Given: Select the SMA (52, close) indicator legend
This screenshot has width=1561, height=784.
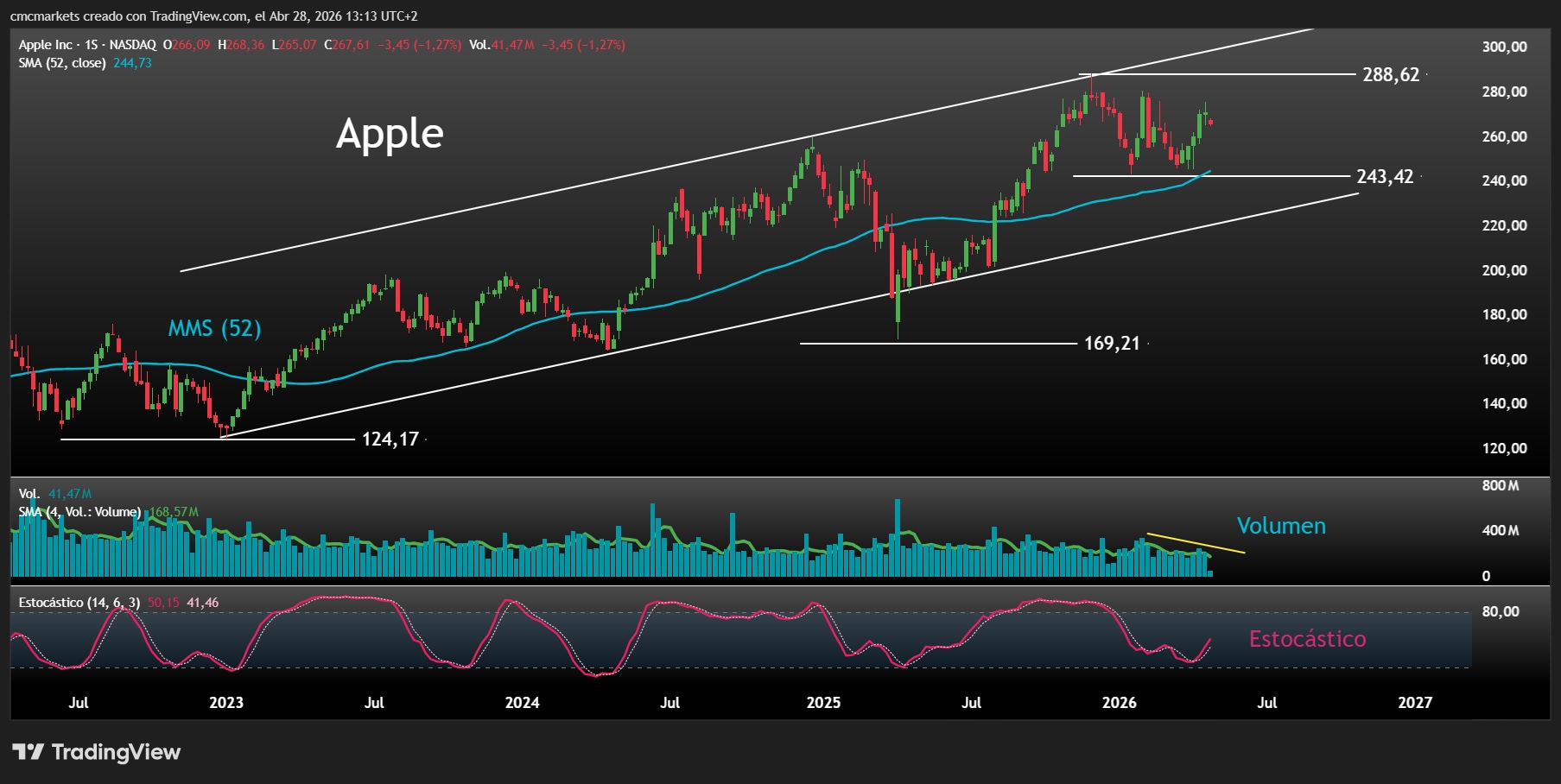Looking at the screenshot, I should [61, 62].
